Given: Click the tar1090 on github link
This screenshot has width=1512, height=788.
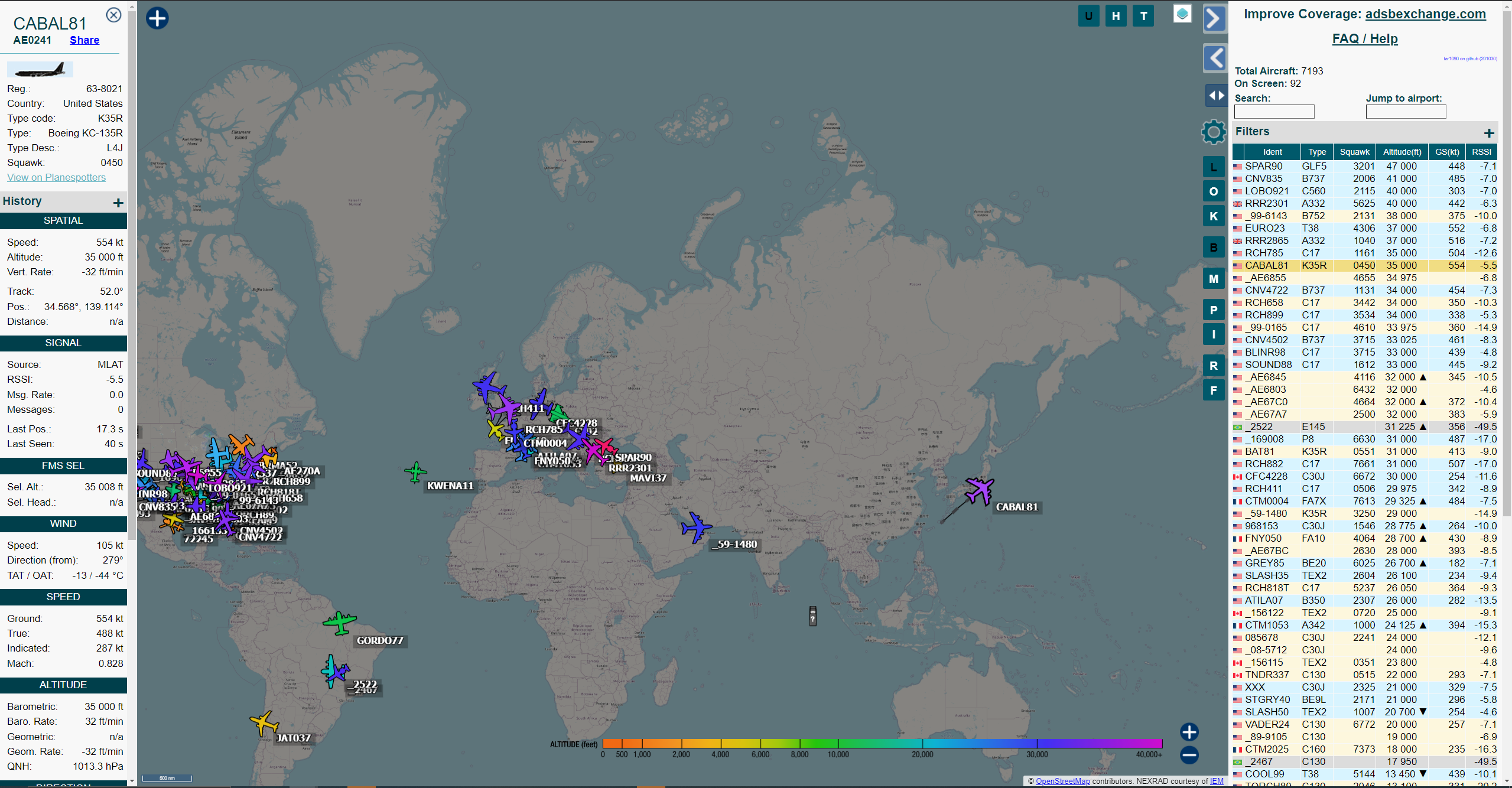Looking at the screenshot, I should [1470, 58].
